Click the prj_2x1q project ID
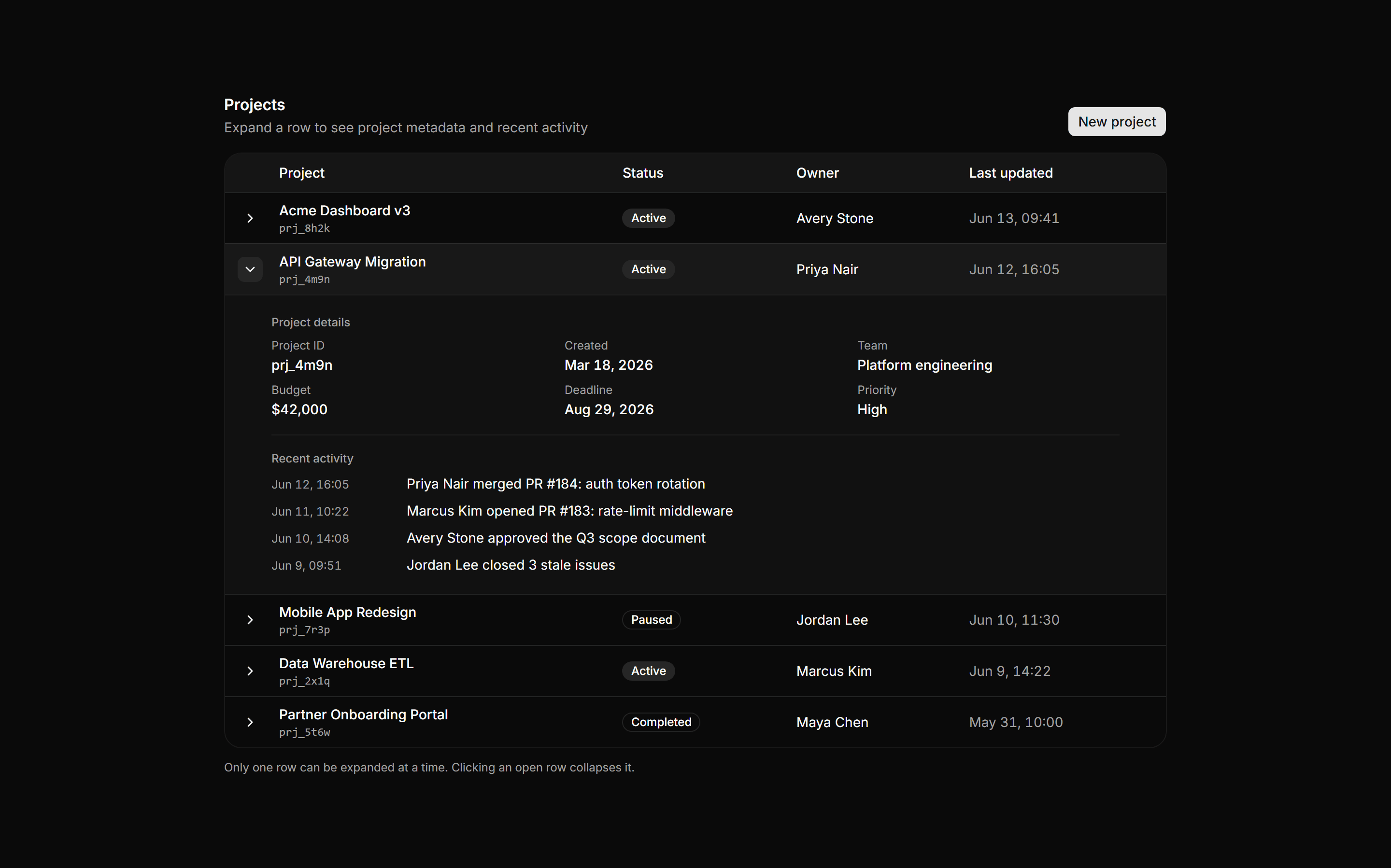Screen dimensions: 1391x868 [304, 682]
